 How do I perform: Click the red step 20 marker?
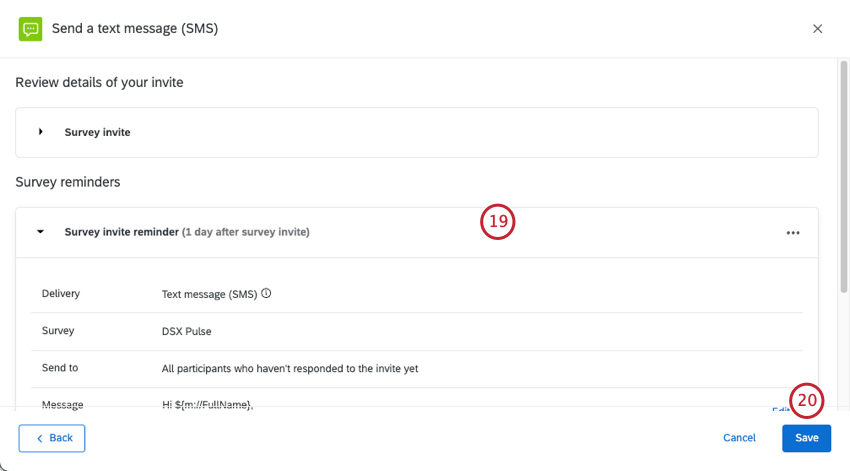pos(807,401)
